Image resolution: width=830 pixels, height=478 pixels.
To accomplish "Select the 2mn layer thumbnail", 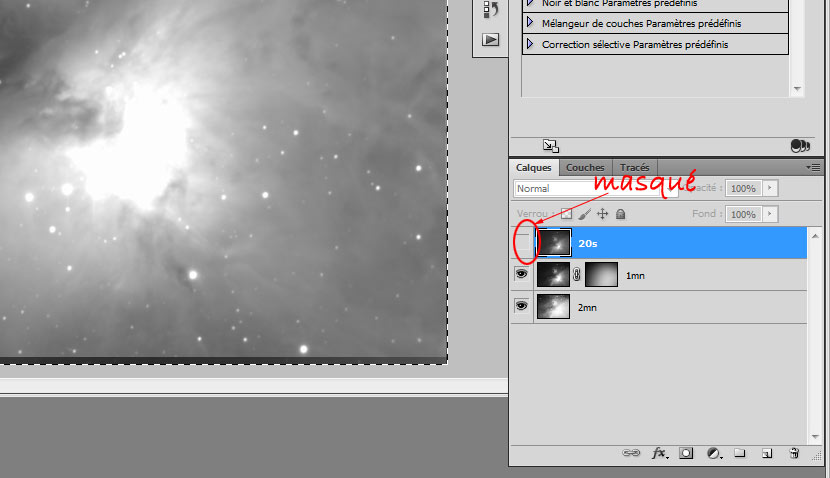I will click(553, 307).
